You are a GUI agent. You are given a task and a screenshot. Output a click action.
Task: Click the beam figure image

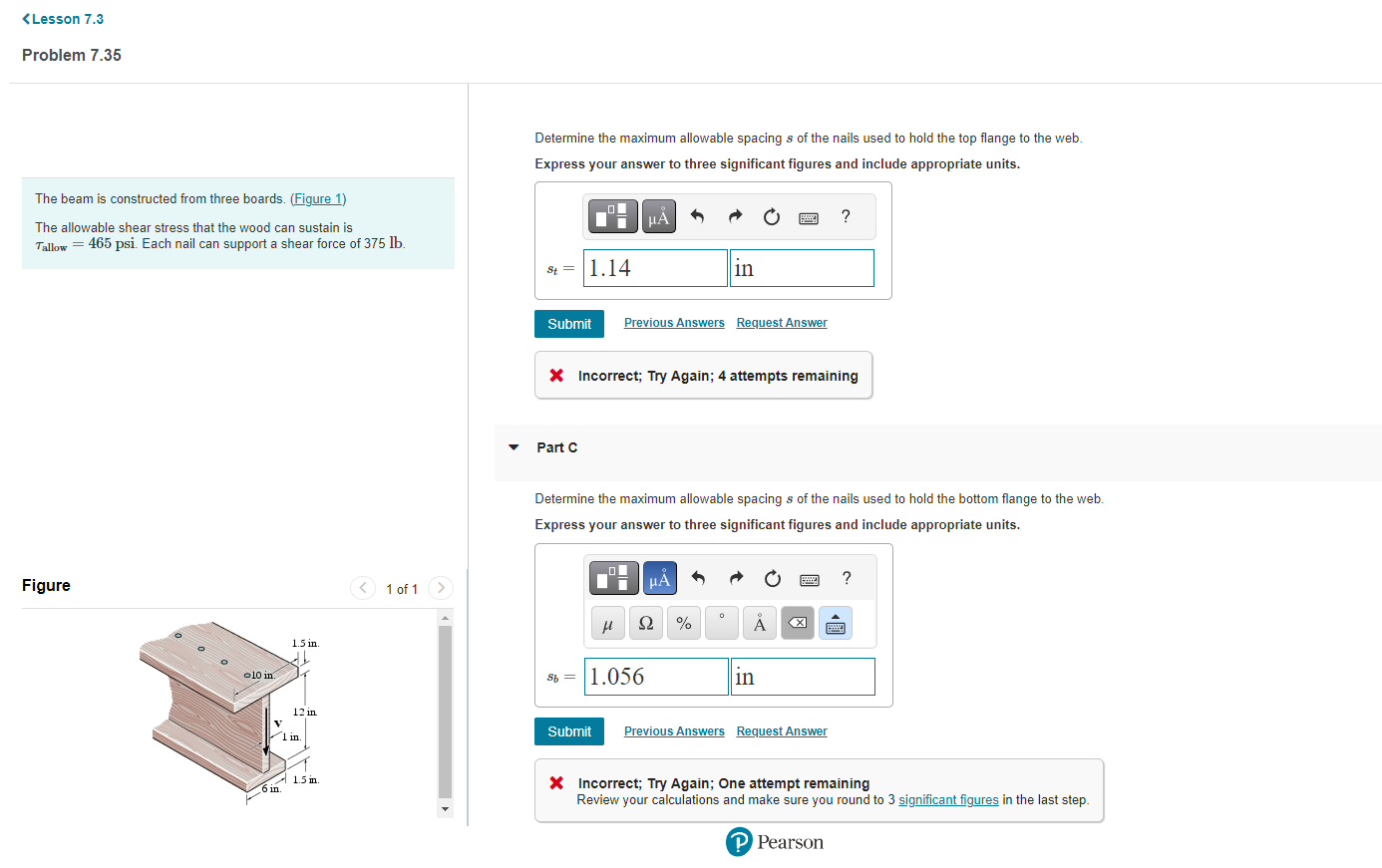pyautogui.click(x=229, y=712)
